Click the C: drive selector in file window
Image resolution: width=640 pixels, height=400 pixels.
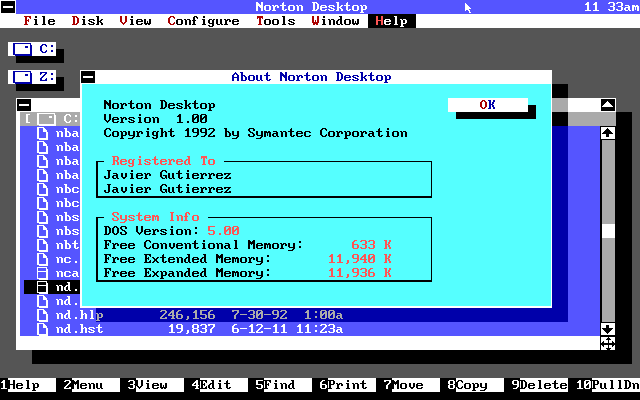pyautogui.click(x=52, y=119)
